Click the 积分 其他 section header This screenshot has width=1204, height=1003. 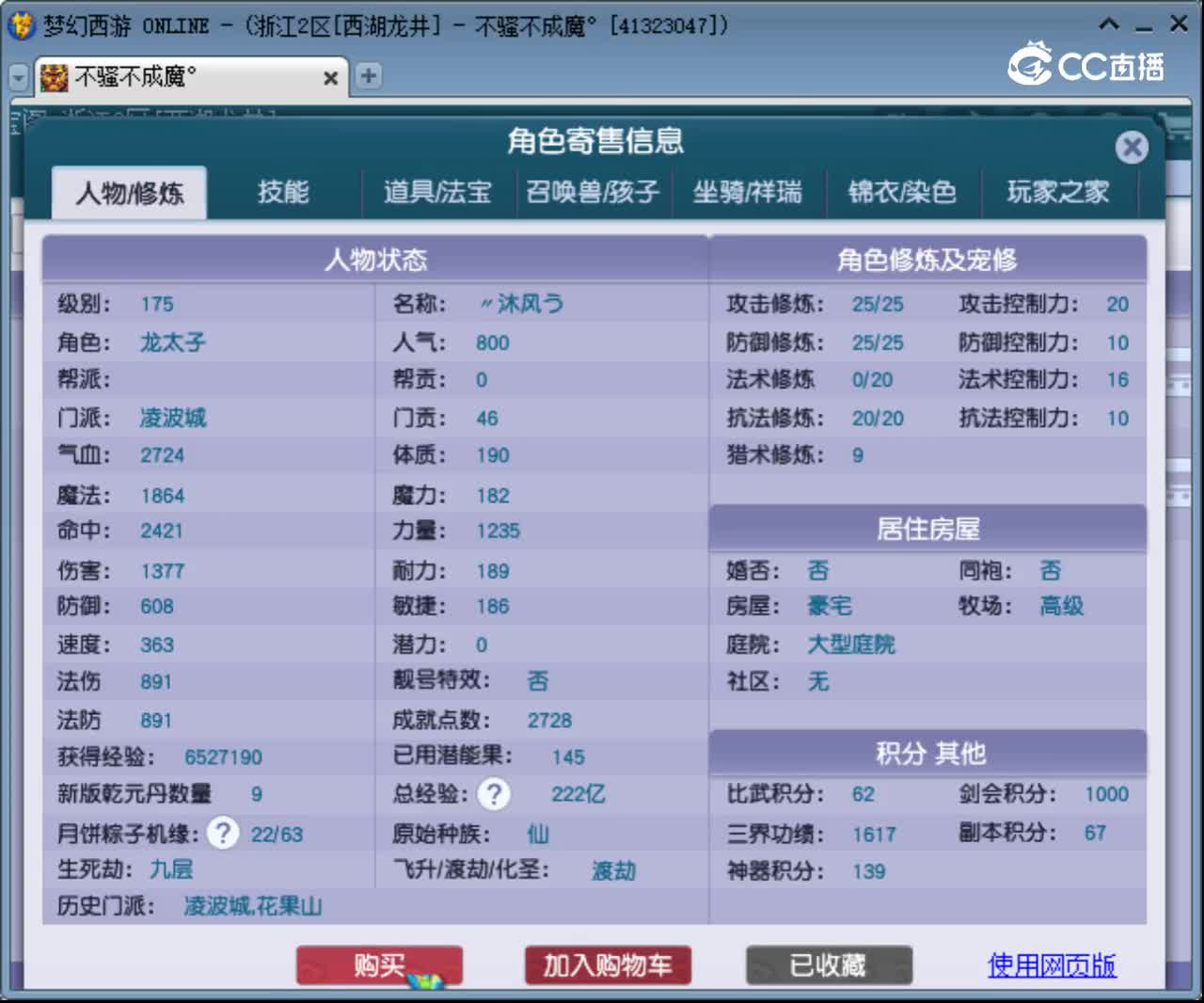927,753
